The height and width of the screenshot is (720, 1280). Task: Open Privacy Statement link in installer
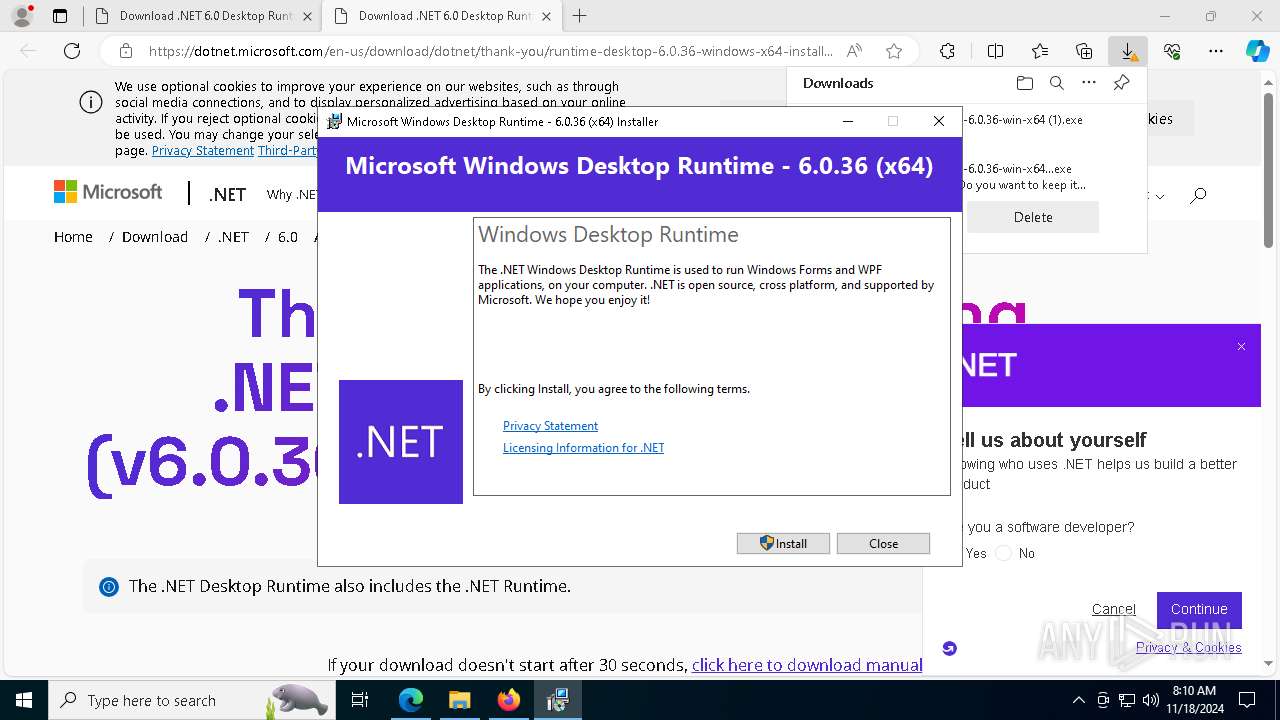550,426
